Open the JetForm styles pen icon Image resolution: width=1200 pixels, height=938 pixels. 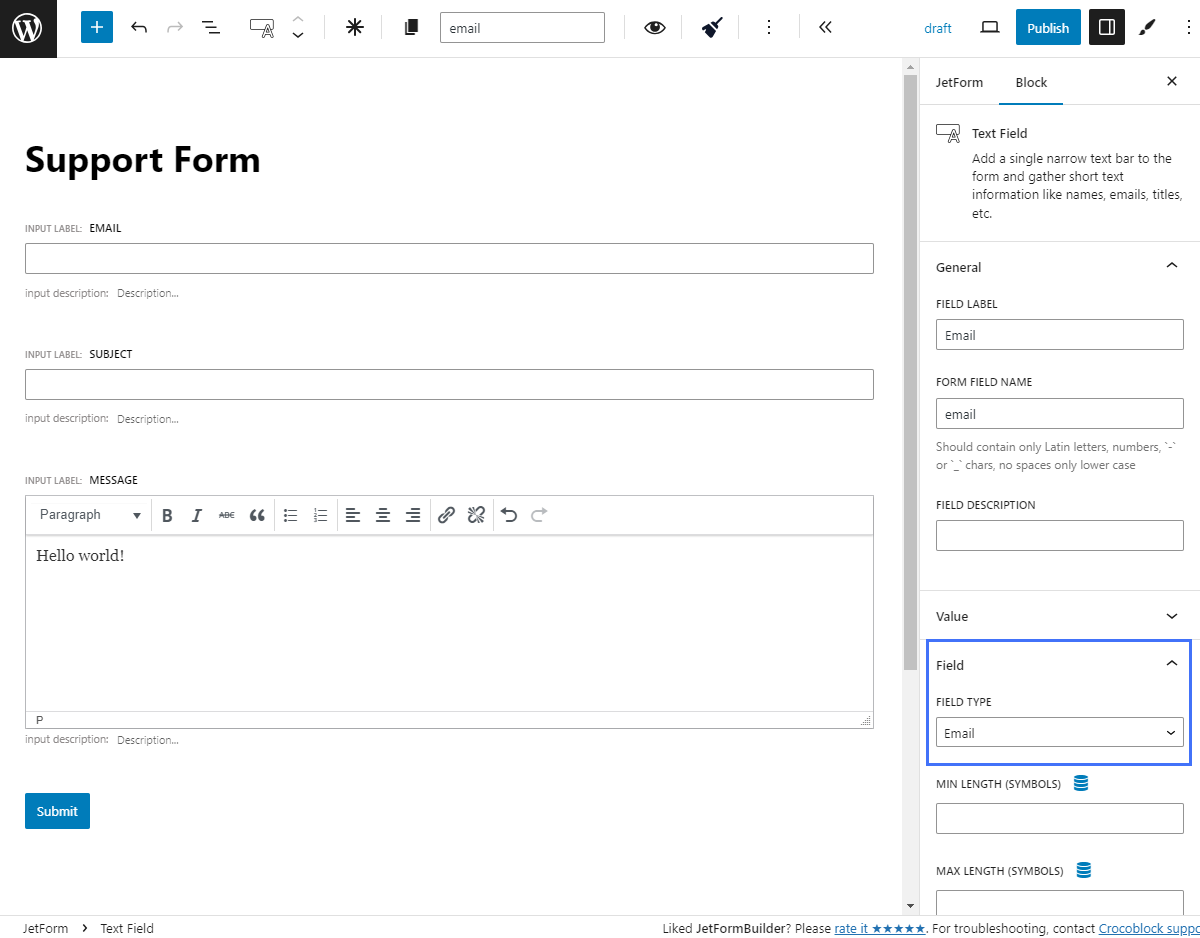point(1147,28)
